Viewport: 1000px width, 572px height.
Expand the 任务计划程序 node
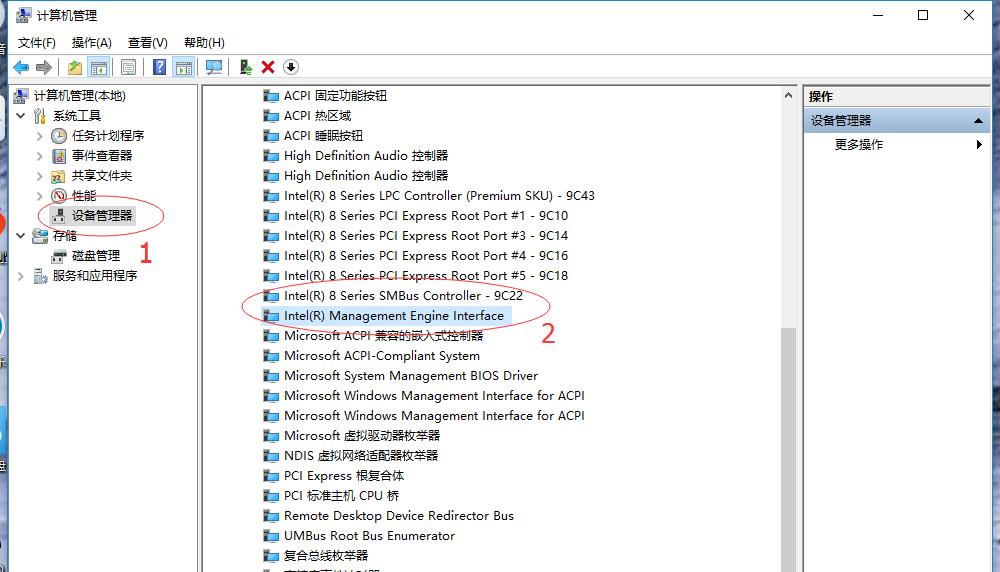point(40,136)
